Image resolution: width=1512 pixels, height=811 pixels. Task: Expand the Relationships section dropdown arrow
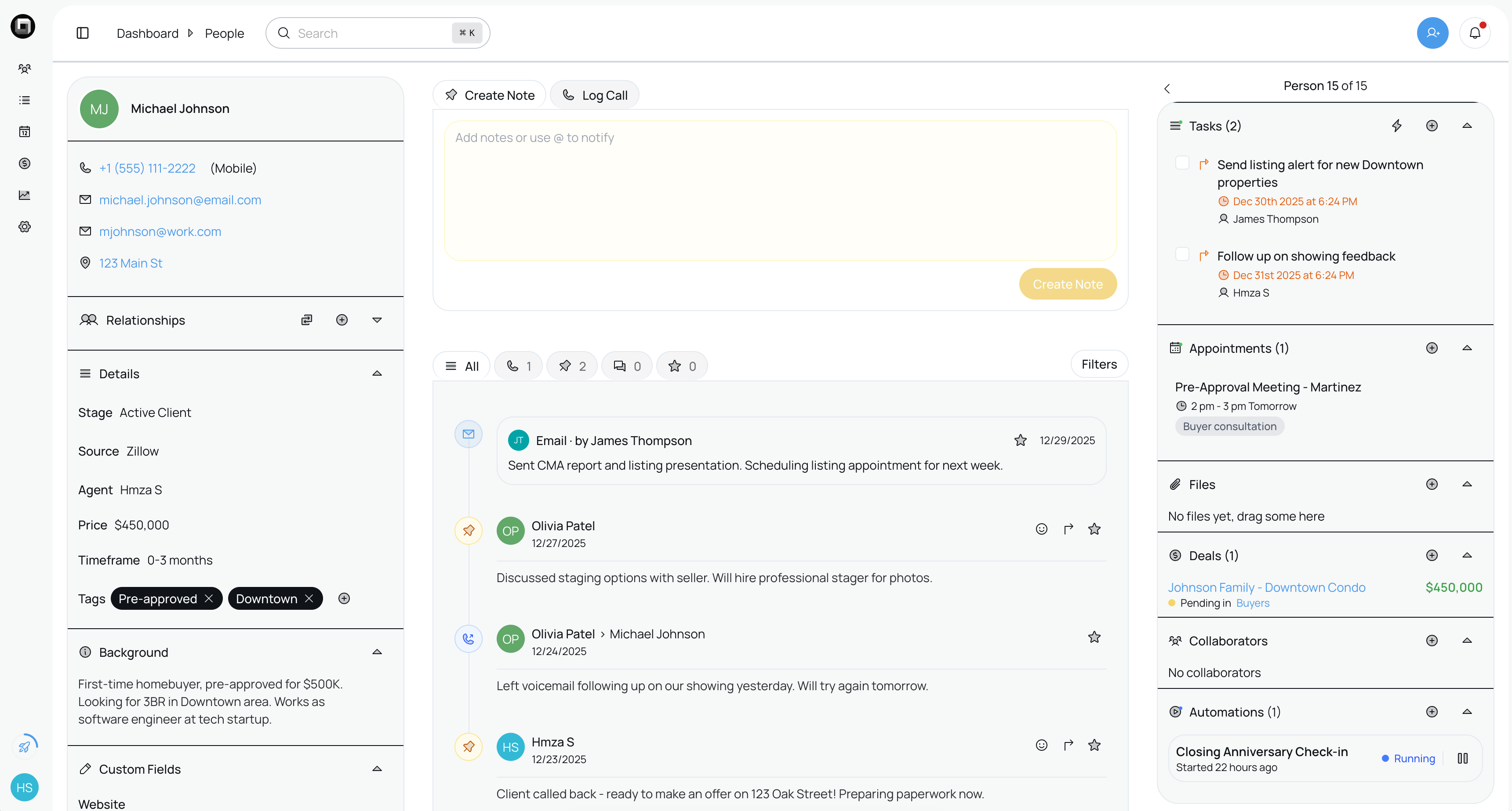tap(377, 320)
